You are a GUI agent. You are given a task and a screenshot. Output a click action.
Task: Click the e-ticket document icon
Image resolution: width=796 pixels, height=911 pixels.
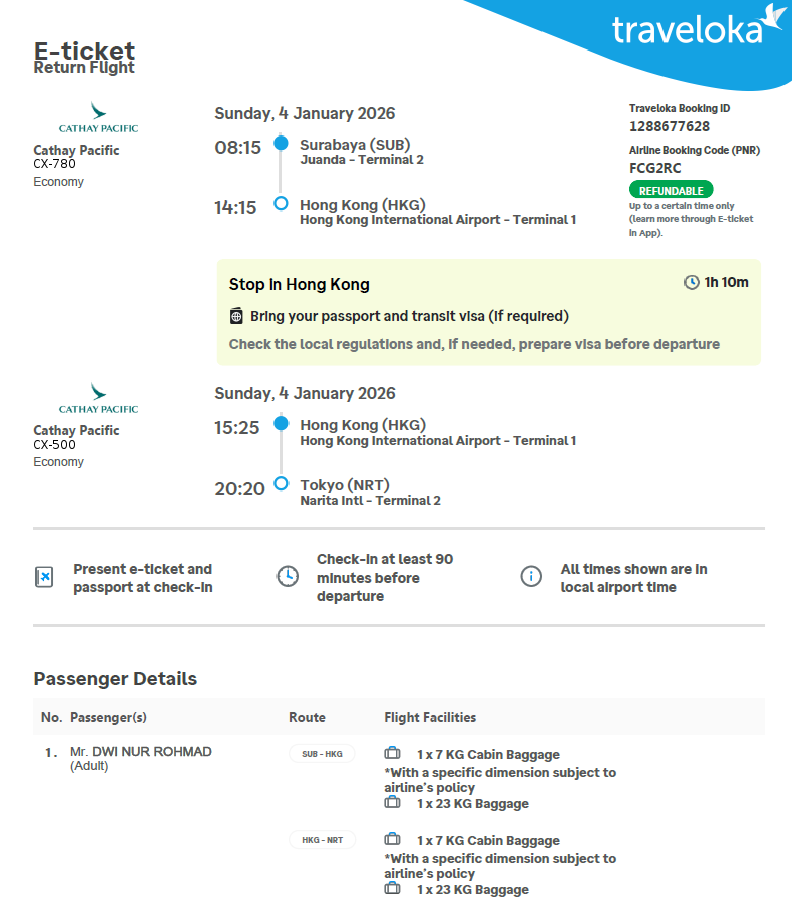click(x=44, y=577)
